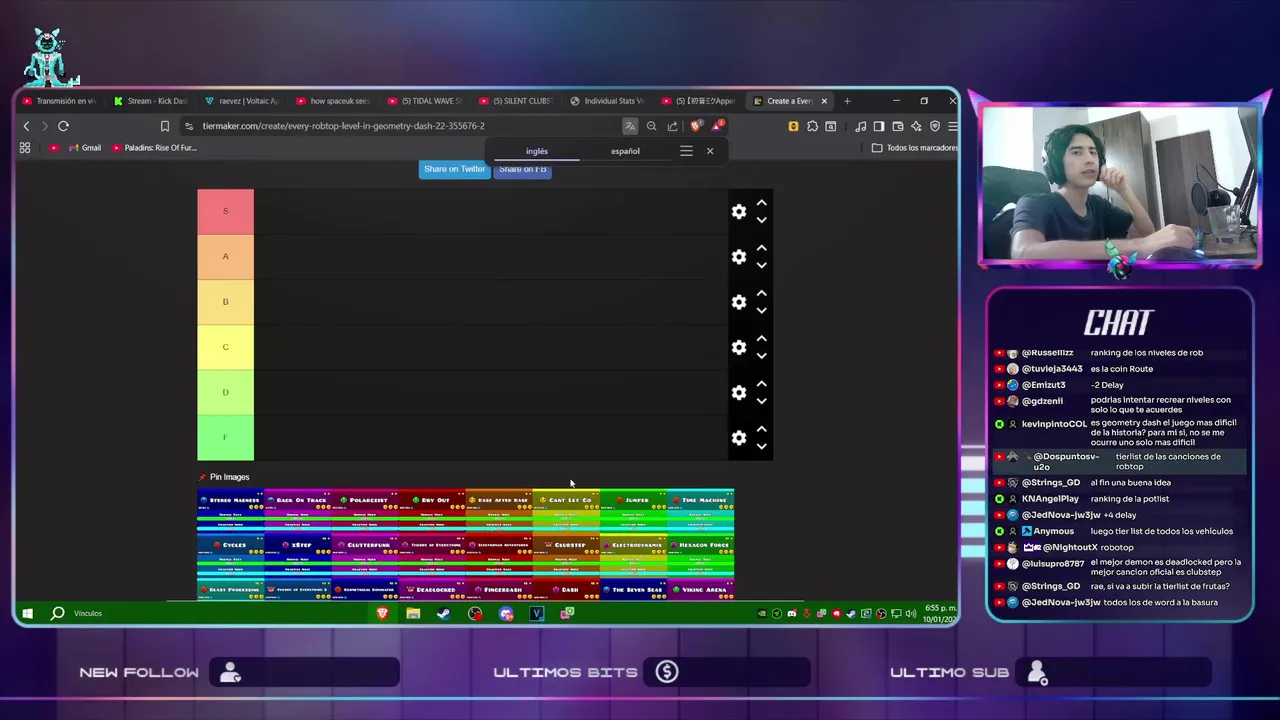The width and height of the screenshot is (1280, 720).
Task: Pick the Base After Base level image
Action: coord(499,511)
